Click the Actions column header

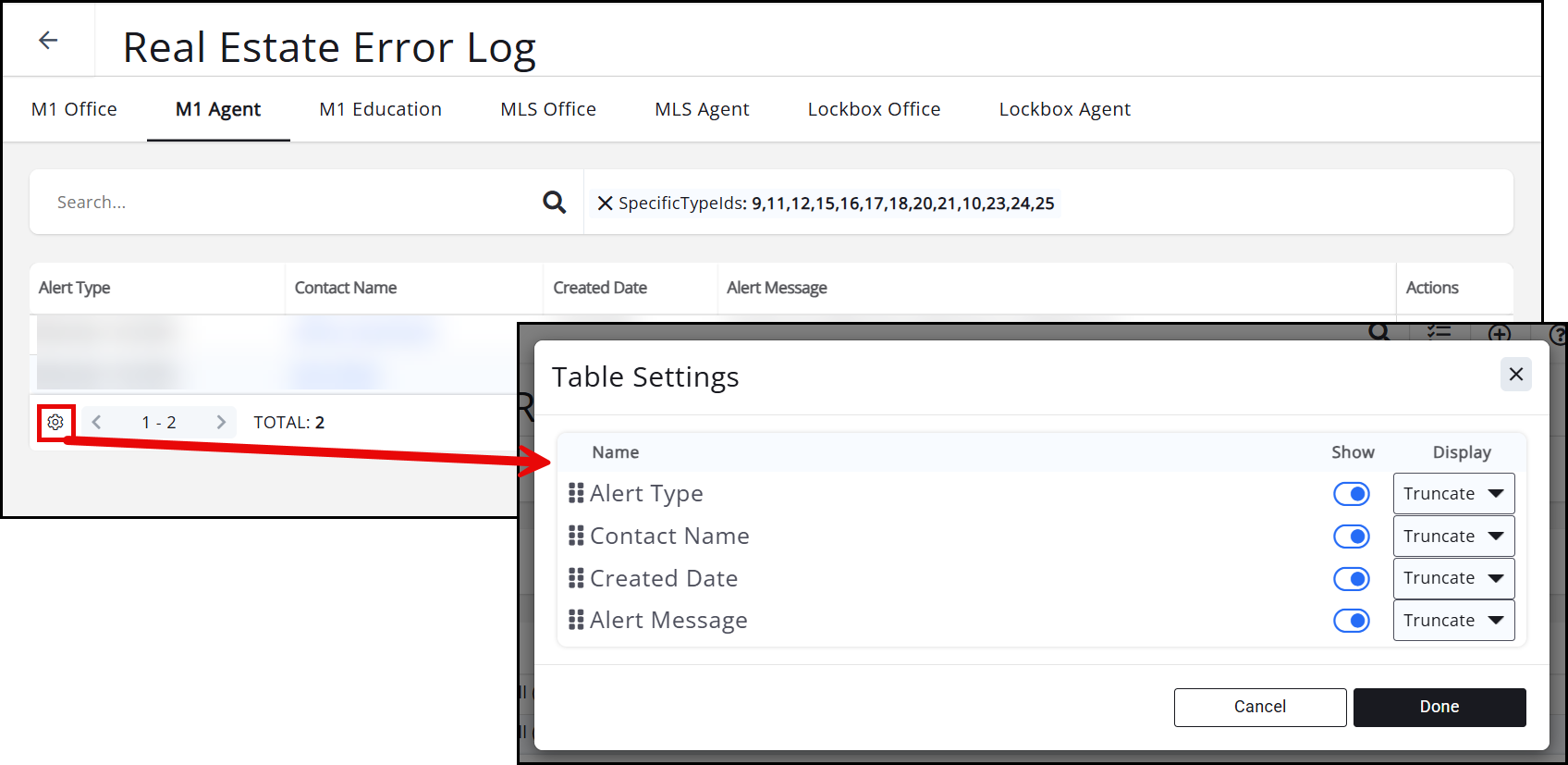[x=1432, y=288]
